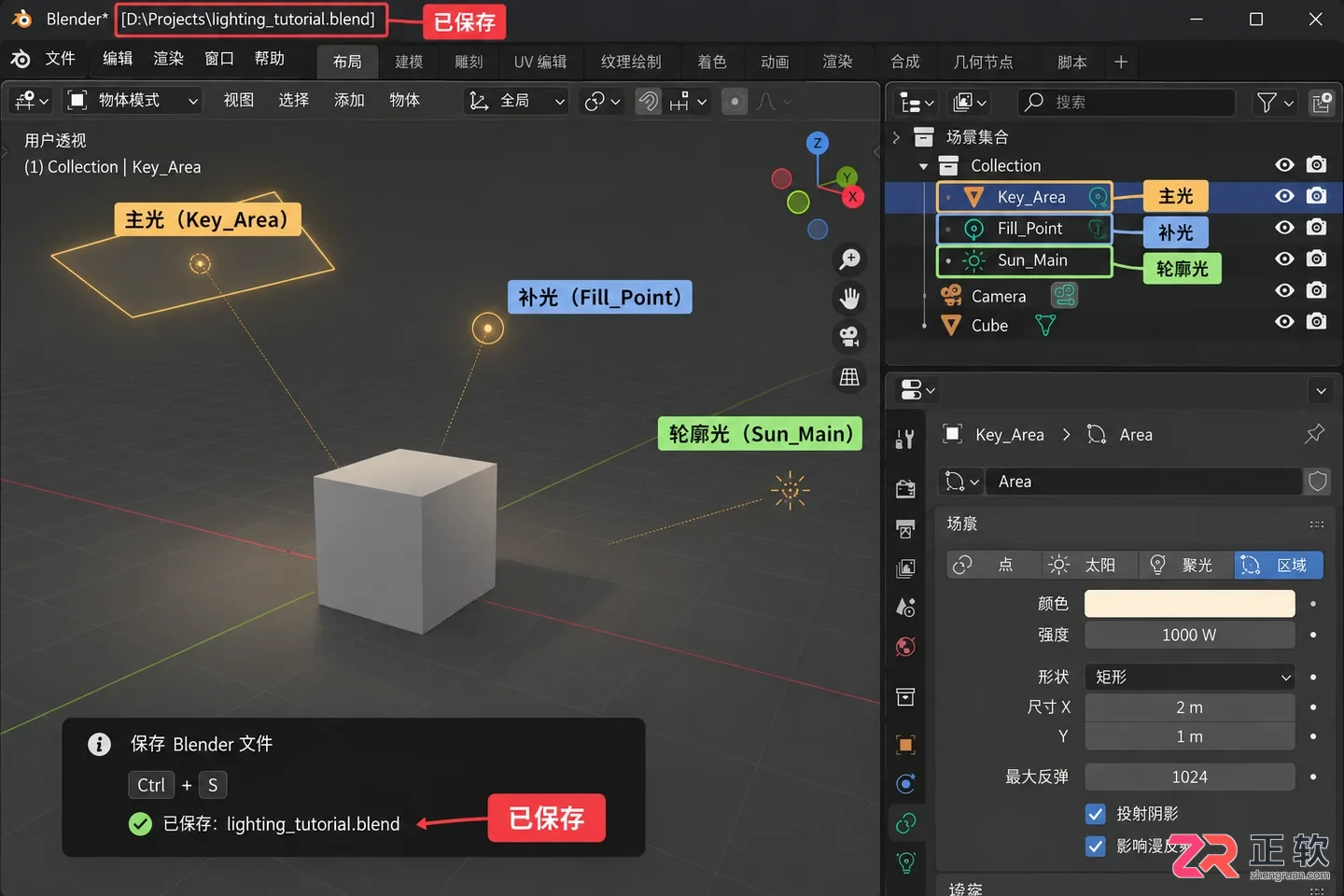
Task: Click the 强度 1000 W field
Action: coord(1189,635)
